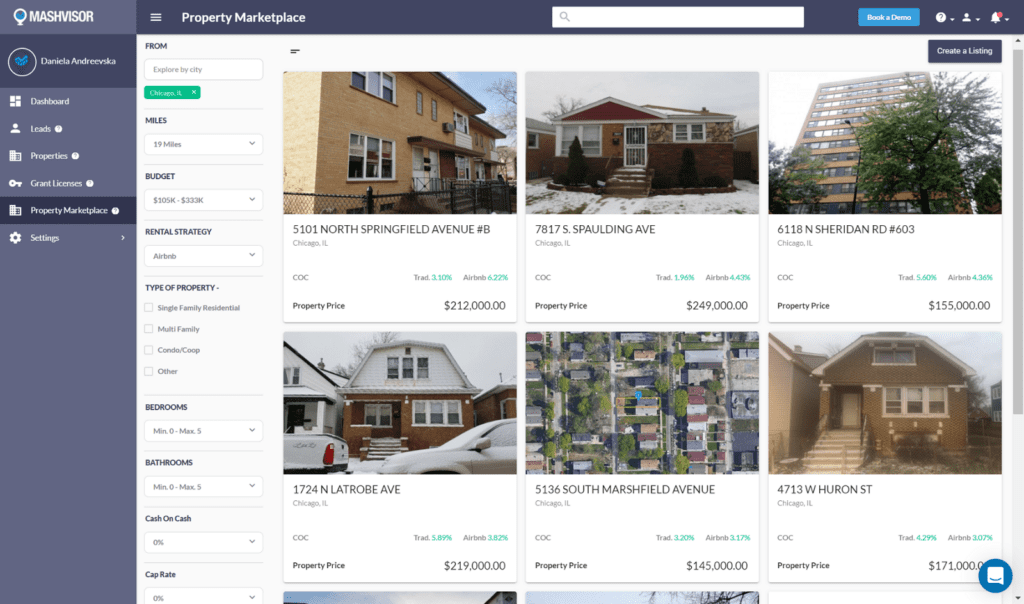This screenshot has width=1024, height=604.
Task: Open the sort listings icon above properties
Action: pyautogui.click(x=293, y=51)
